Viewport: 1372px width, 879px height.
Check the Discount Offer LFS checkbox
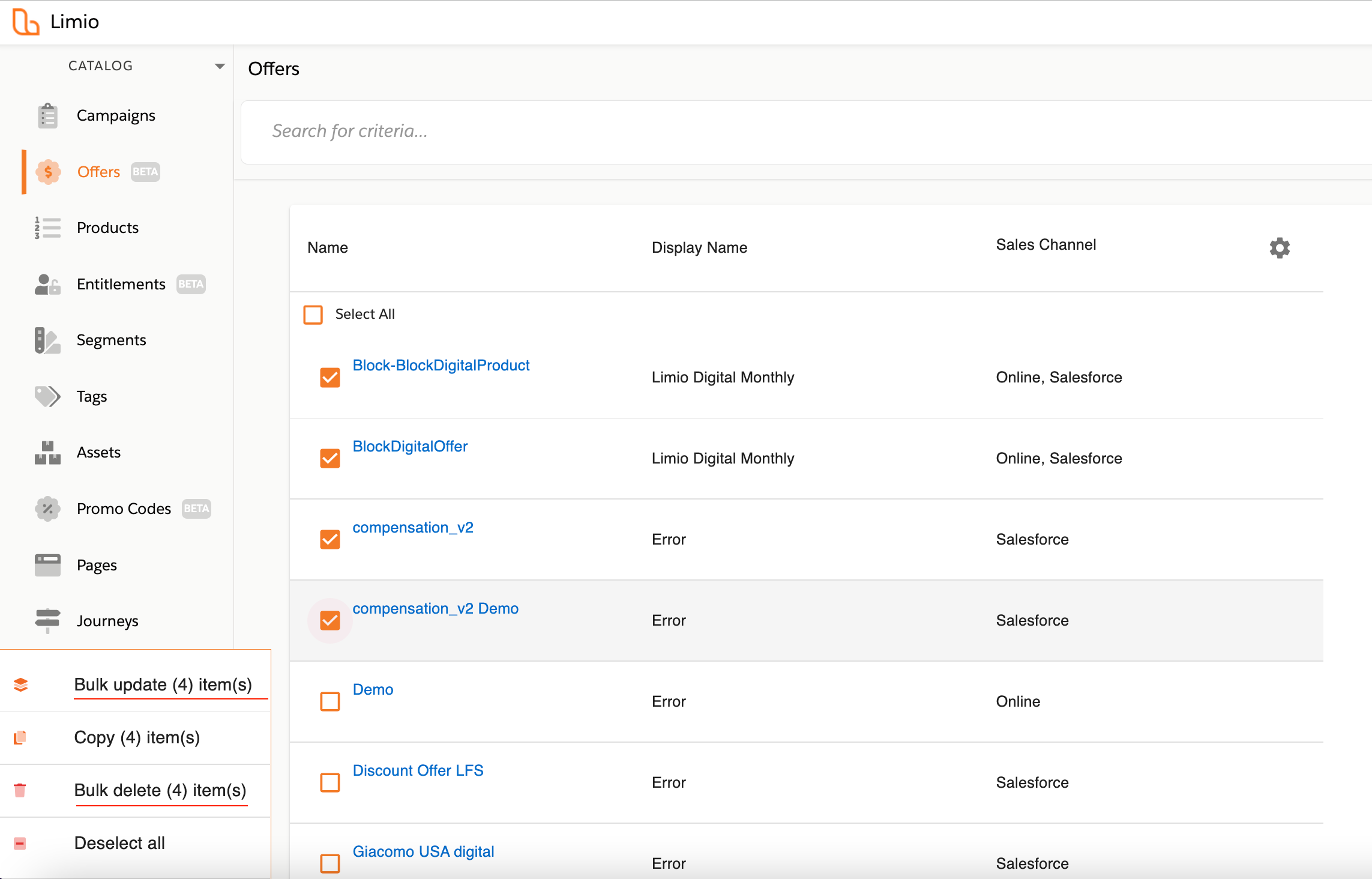330,783
